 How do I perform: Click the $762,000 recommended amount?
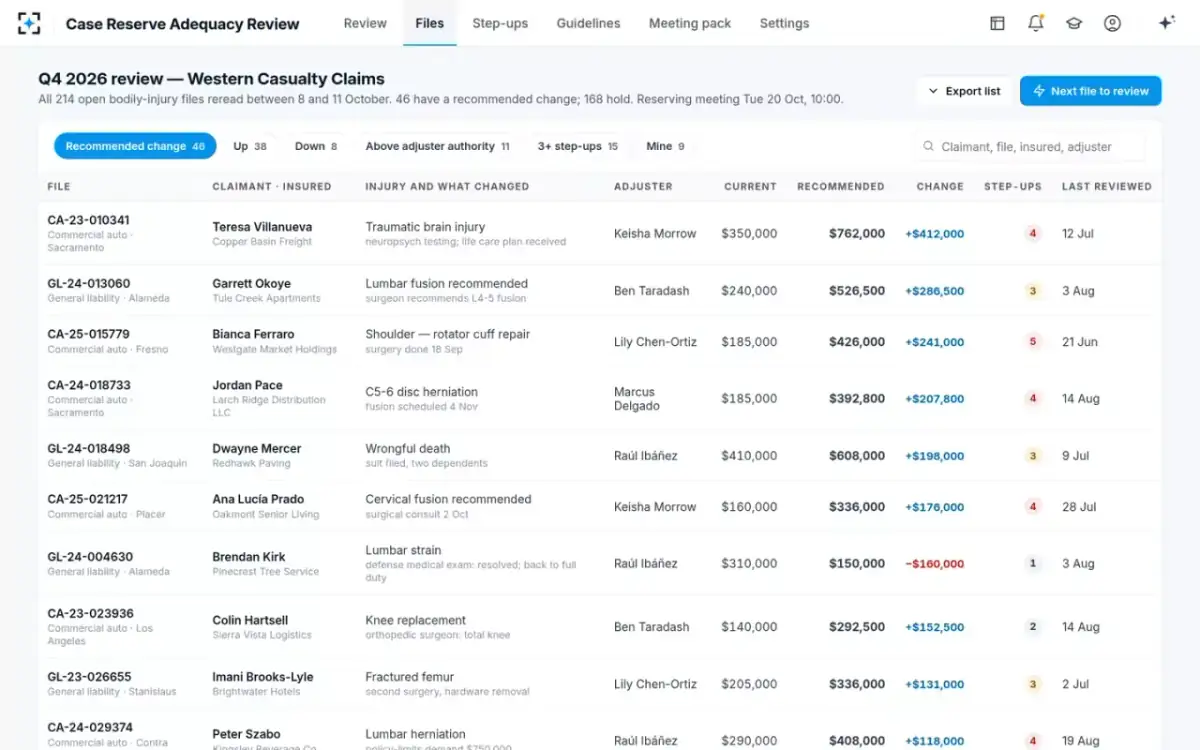pos(857,234)
